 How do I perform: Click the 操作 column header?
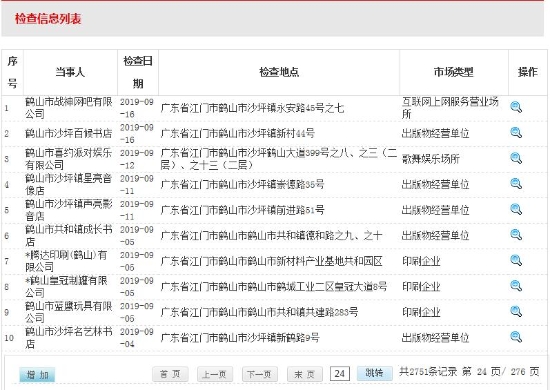(x=528, y=72)
